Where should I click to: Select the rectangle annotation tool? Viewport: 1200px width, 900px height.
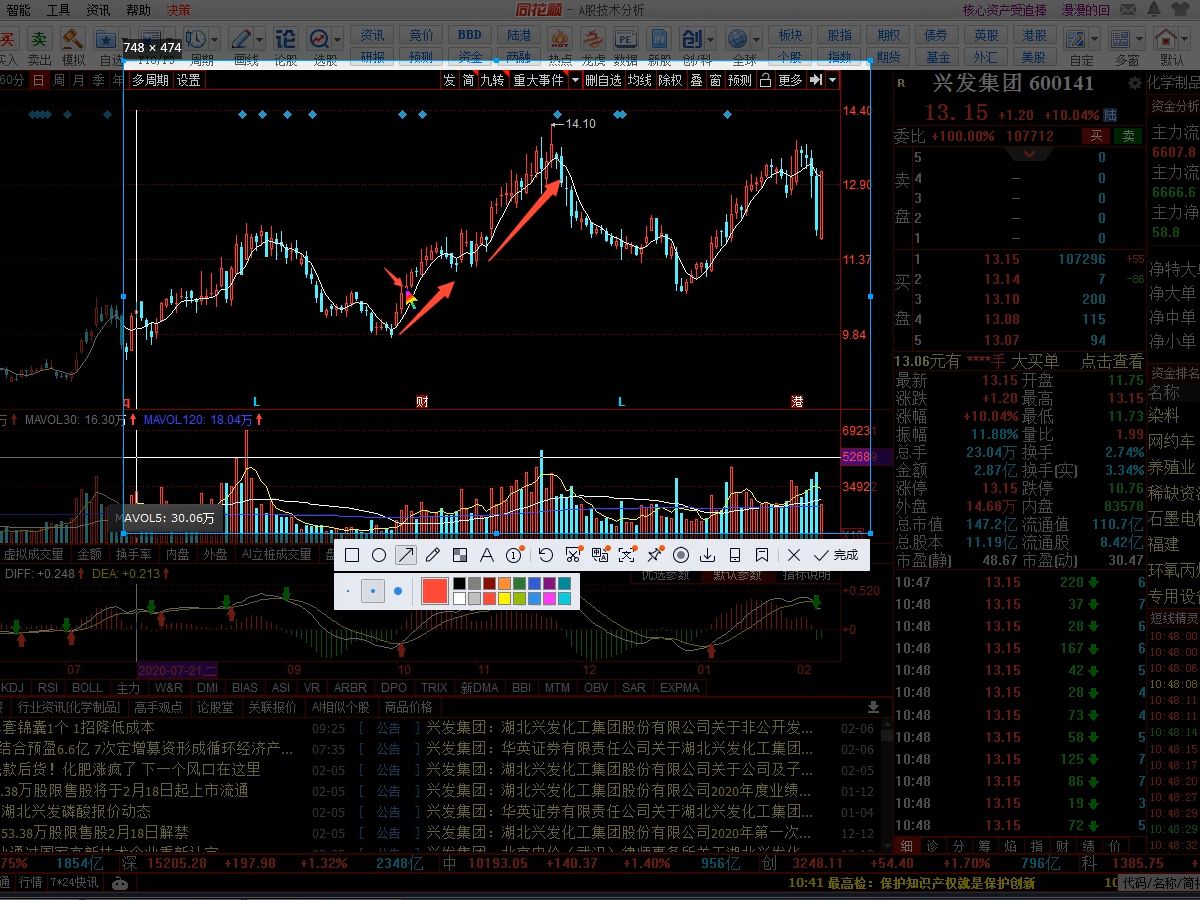pos(352,555)
